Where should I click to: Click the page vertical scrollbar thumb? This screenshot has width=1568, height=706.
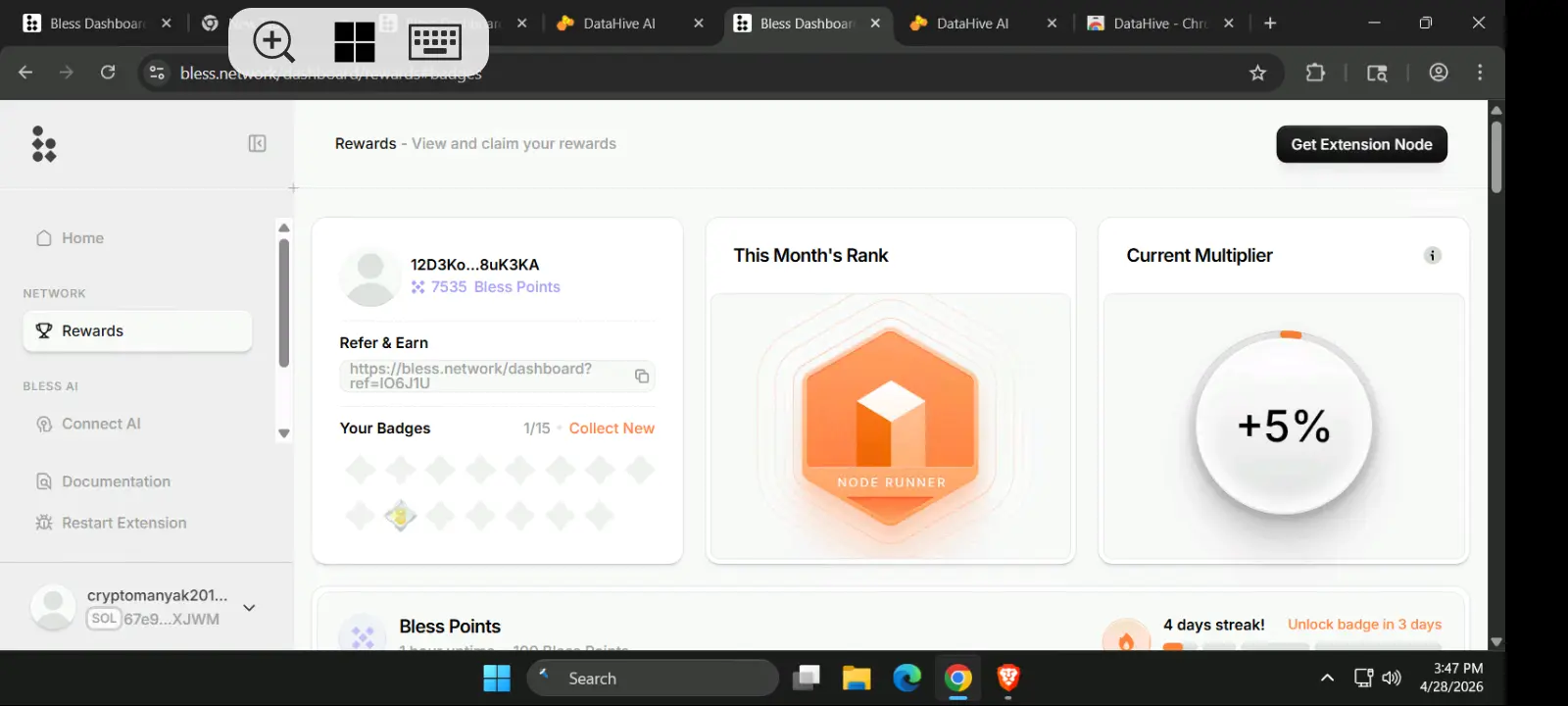click(x=1496, y=157)
